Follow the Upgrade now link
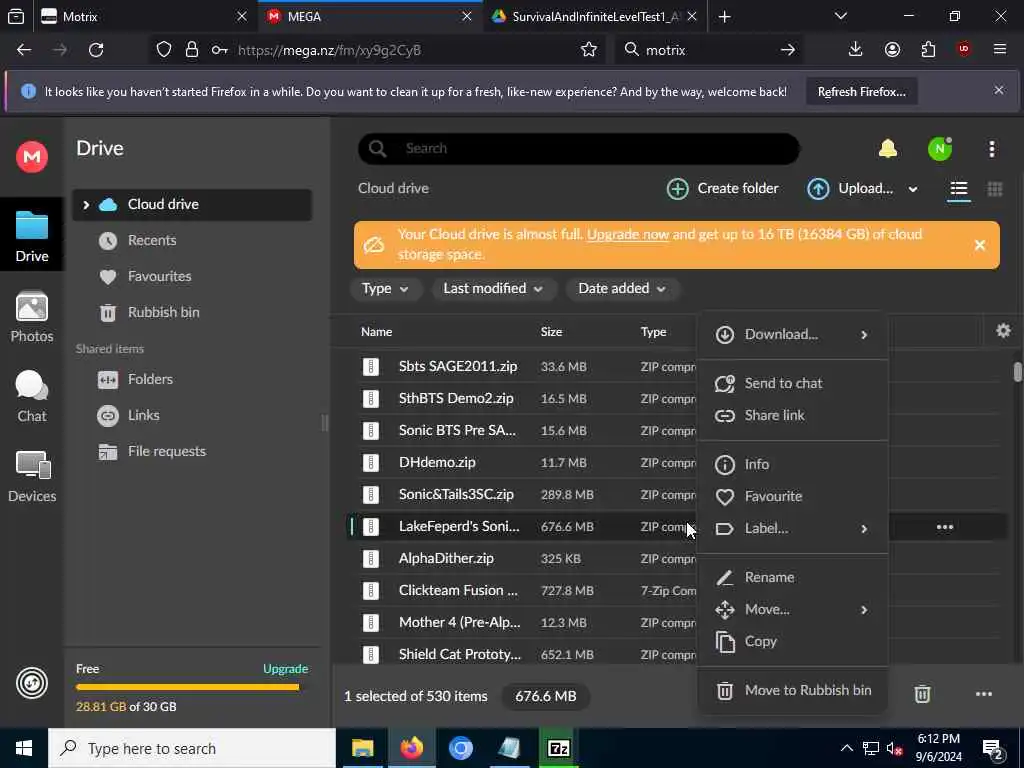1024x768 pixels. point(628,234)
